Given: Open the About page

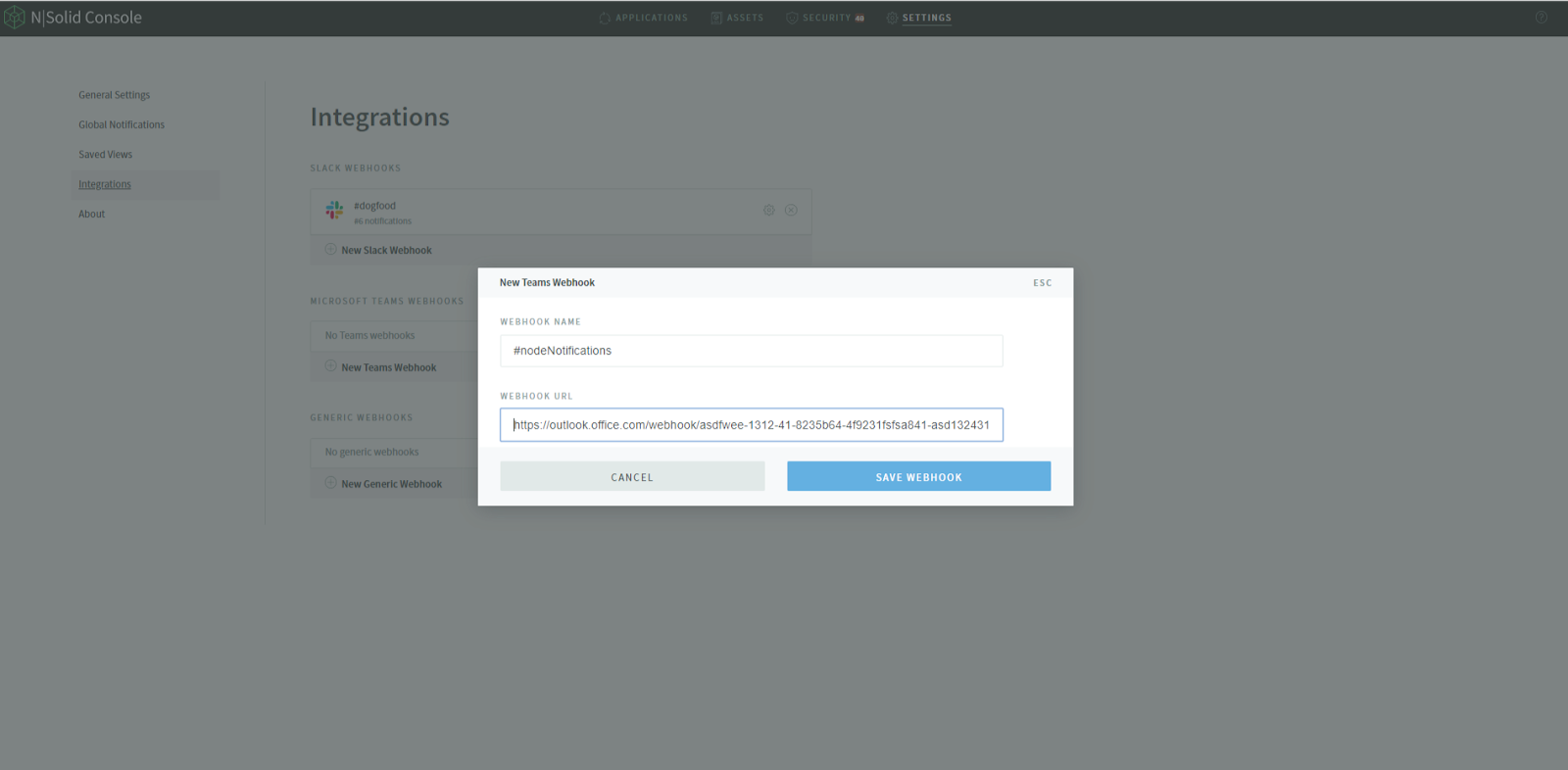Looking at the screenshot, I should click(x=92, y=214).
